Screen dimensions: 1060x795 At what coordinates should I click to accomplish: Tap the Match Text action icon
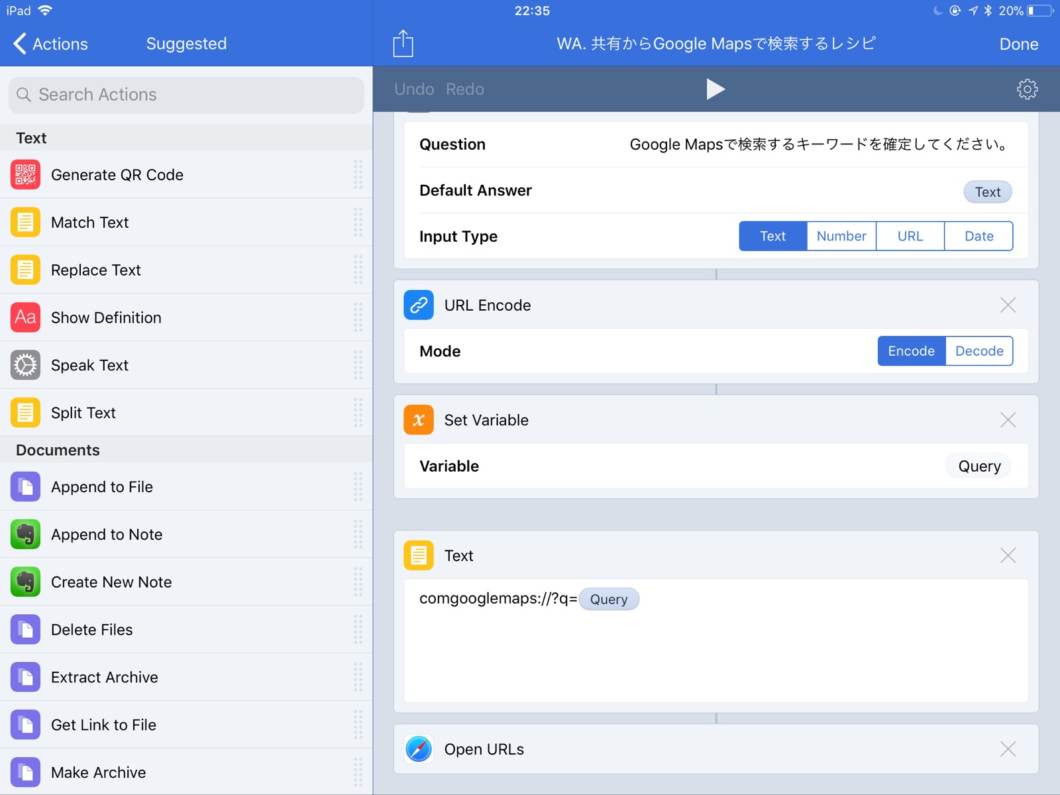26,222
